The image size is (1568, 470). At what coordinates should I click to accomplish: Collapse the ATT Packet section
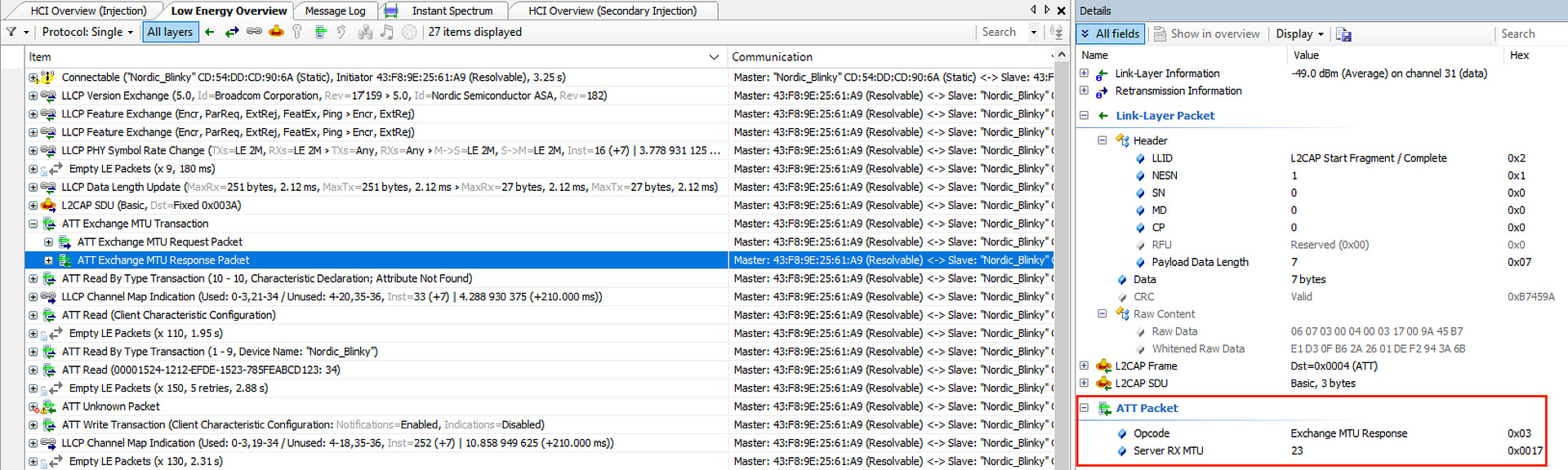pos(1085,408)
